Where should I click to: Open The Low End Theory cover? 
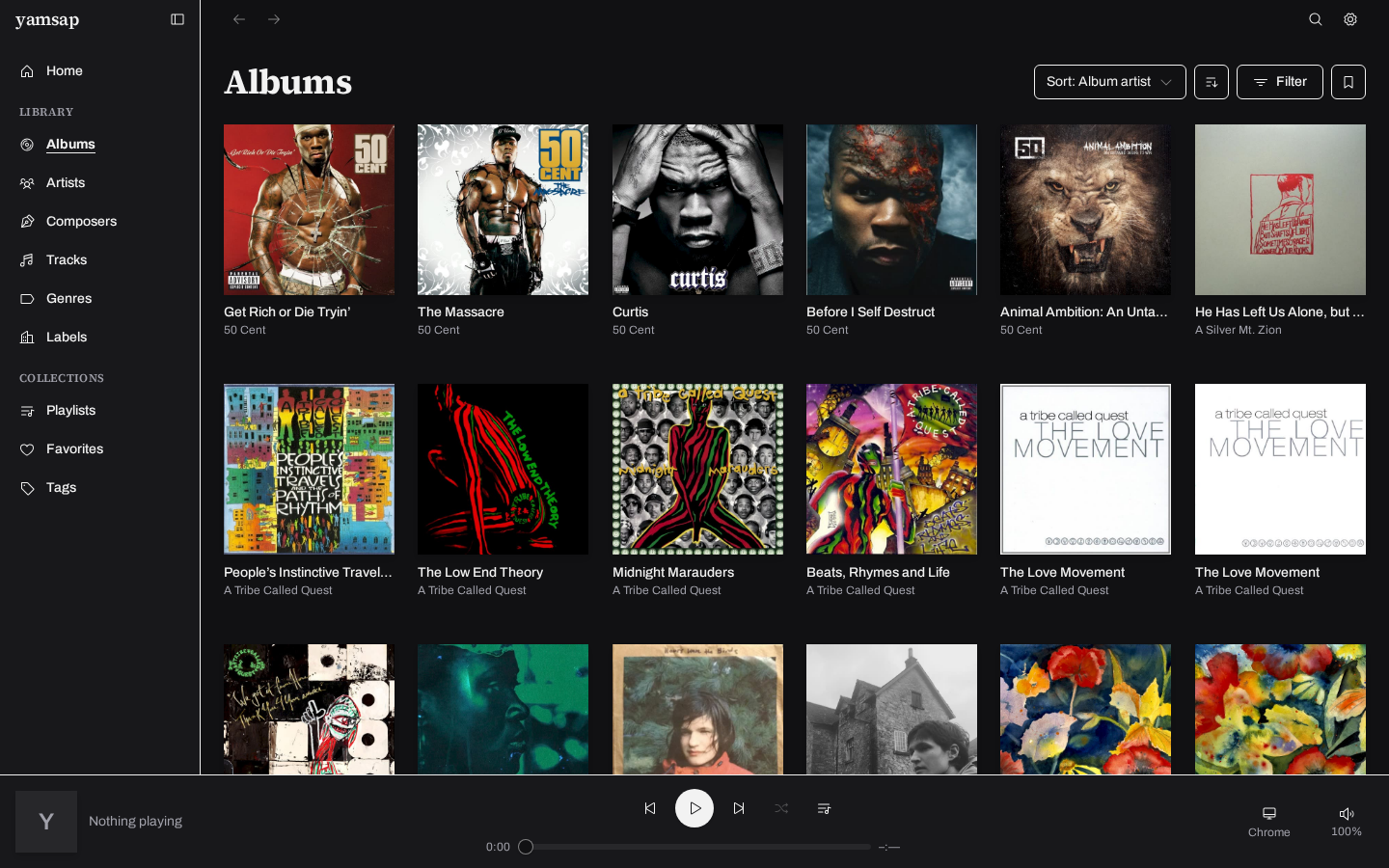pos(503,469)
